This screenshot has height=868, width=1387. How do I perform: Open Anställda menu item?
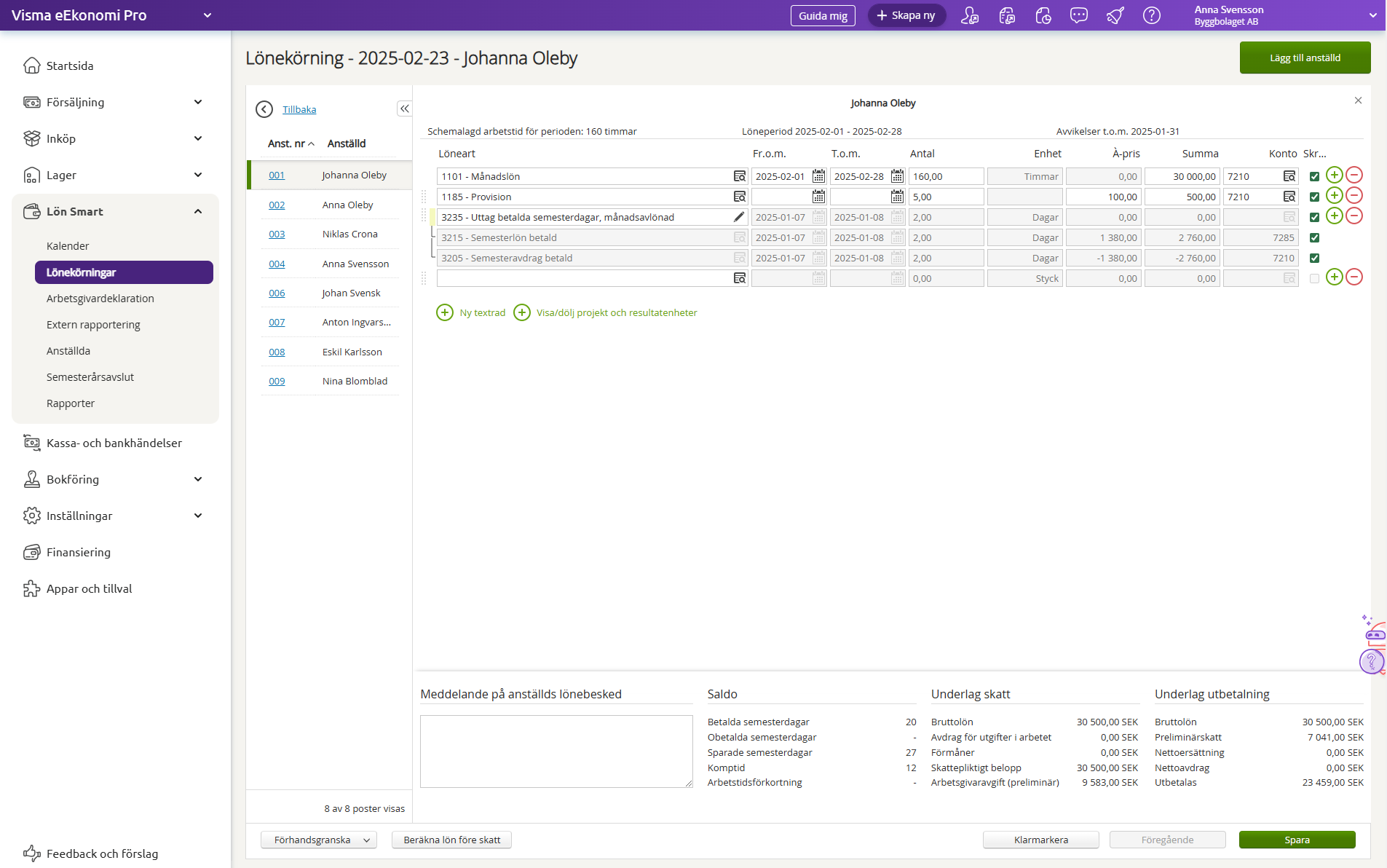click(68, 351)
